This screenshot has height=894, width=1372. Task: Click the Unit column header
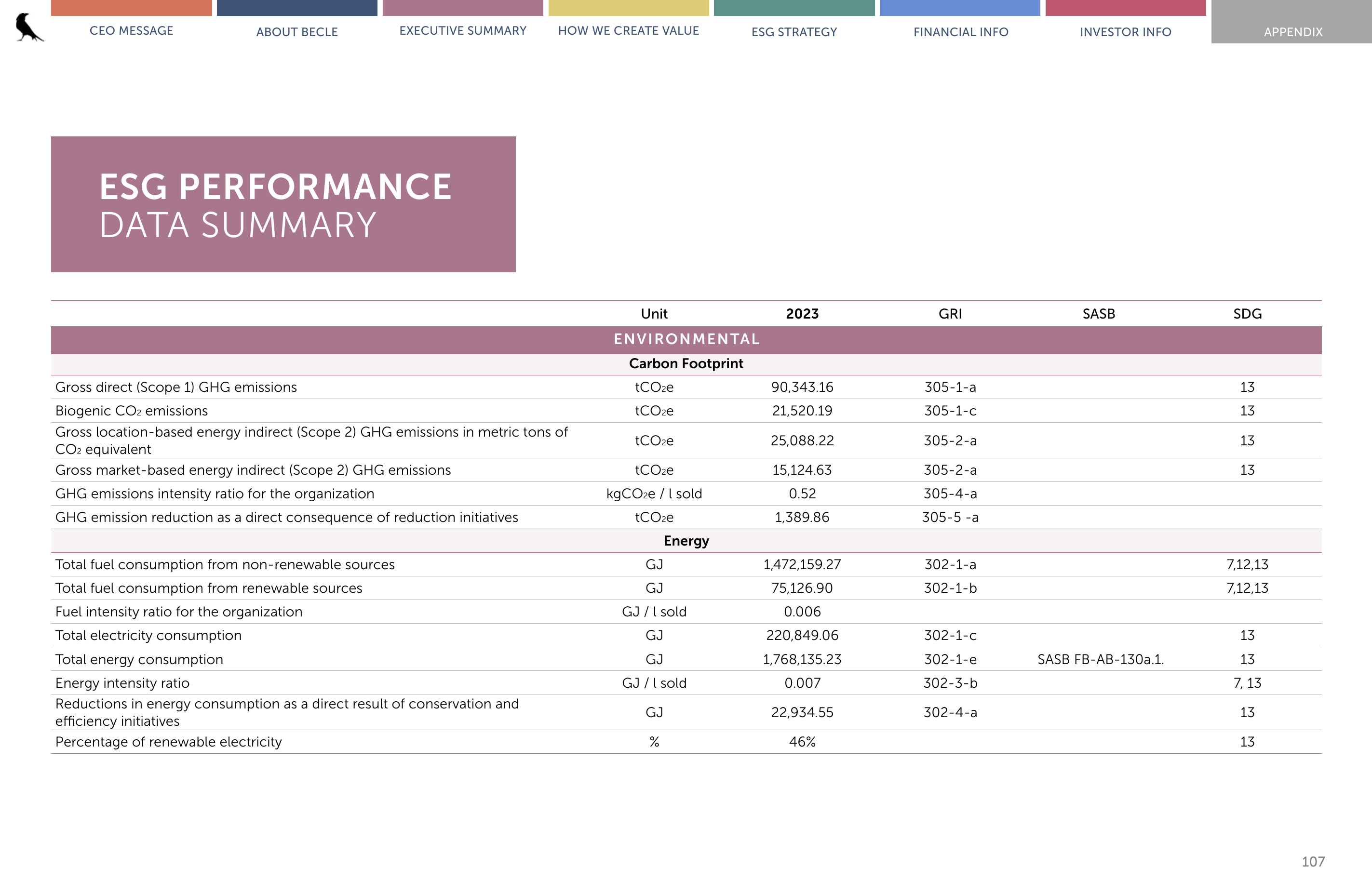click(x=654, y=314)
